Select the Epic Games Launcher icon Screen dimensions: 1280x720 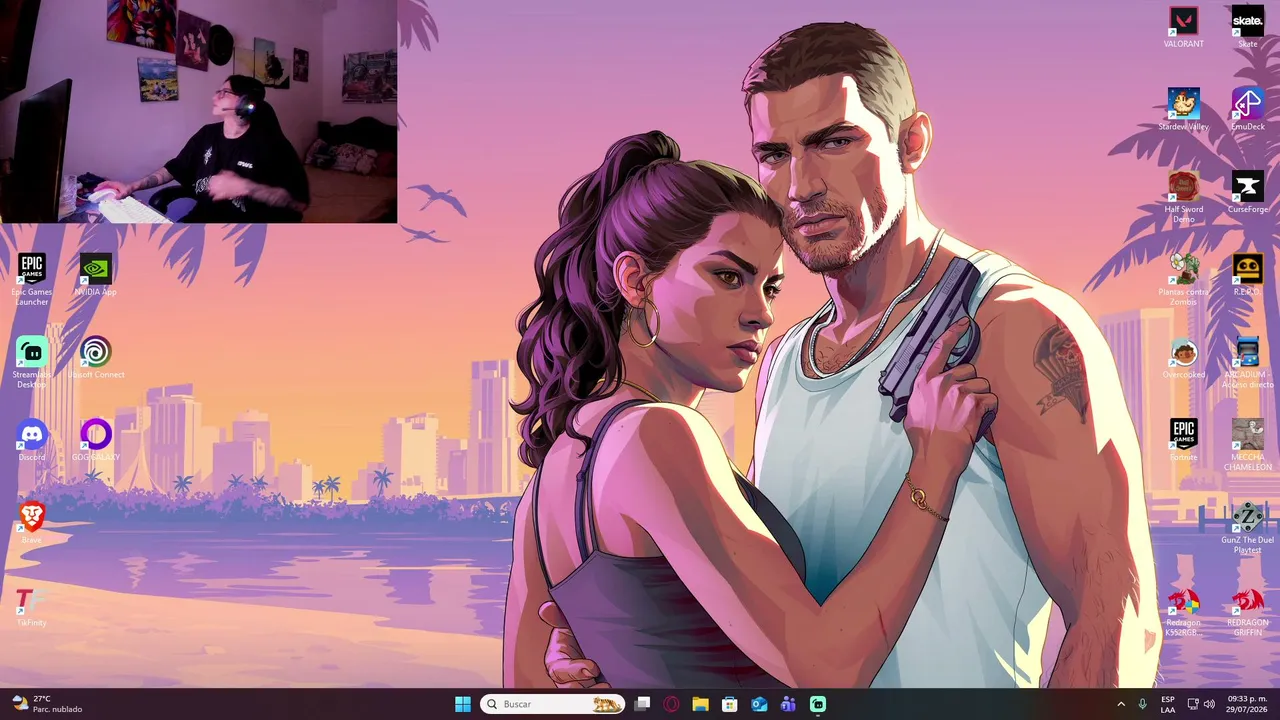click(32, 280)
